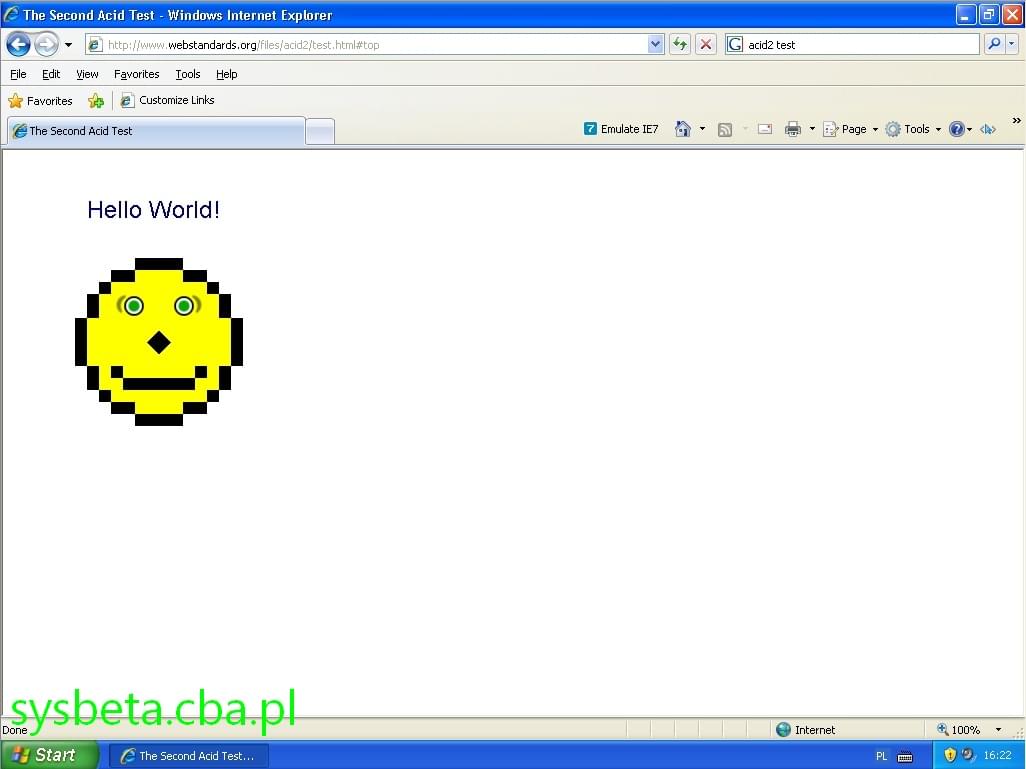The height and width of the screenshot is (769, 1026).
Task: Click the Add to Favorites bar icon
Action: (x=96, y=101)
